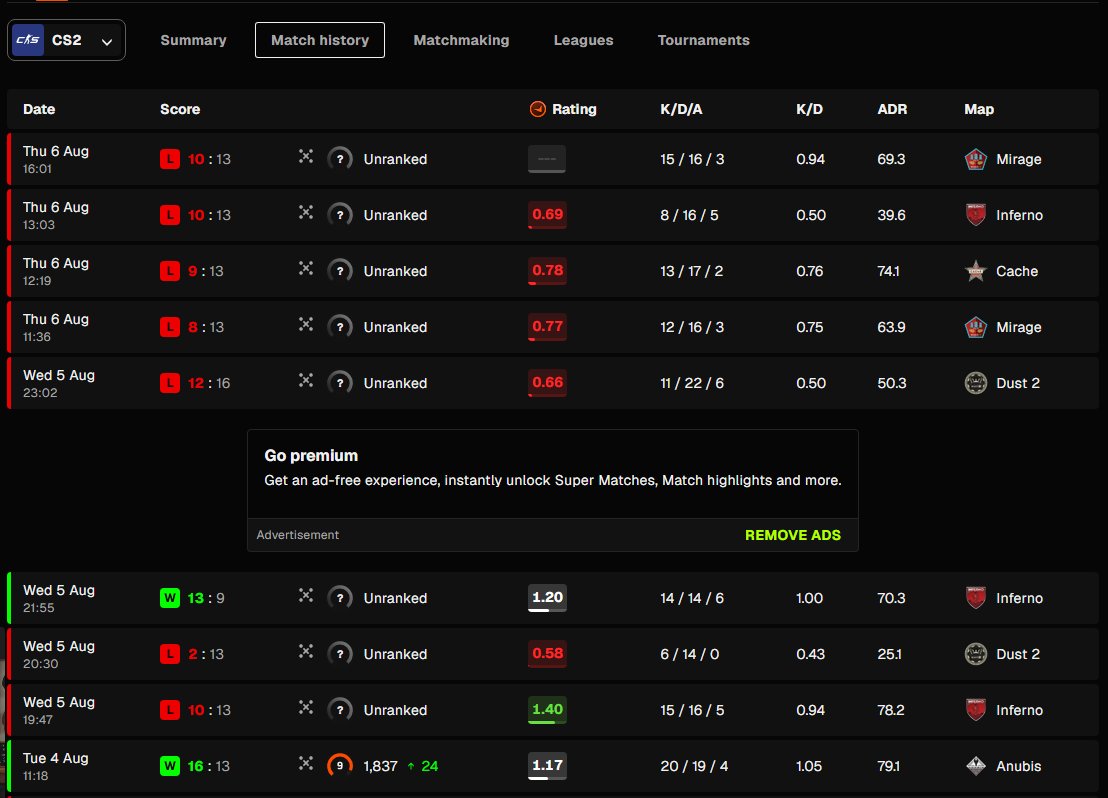Click crossed-swords icon on the 23:02 Dust 2 match
Screen dimensions: 1108x798
(x=305, y=380)
